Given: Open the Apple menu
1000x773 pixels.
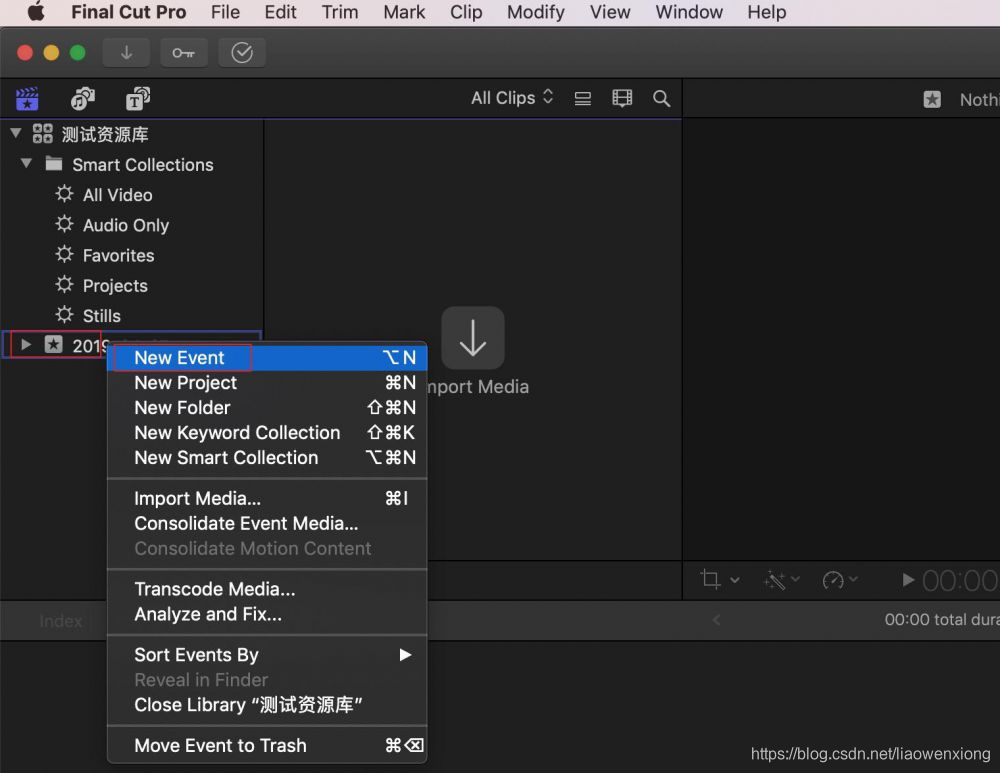Looking at the screenshot, I should (x=36, y=11).
